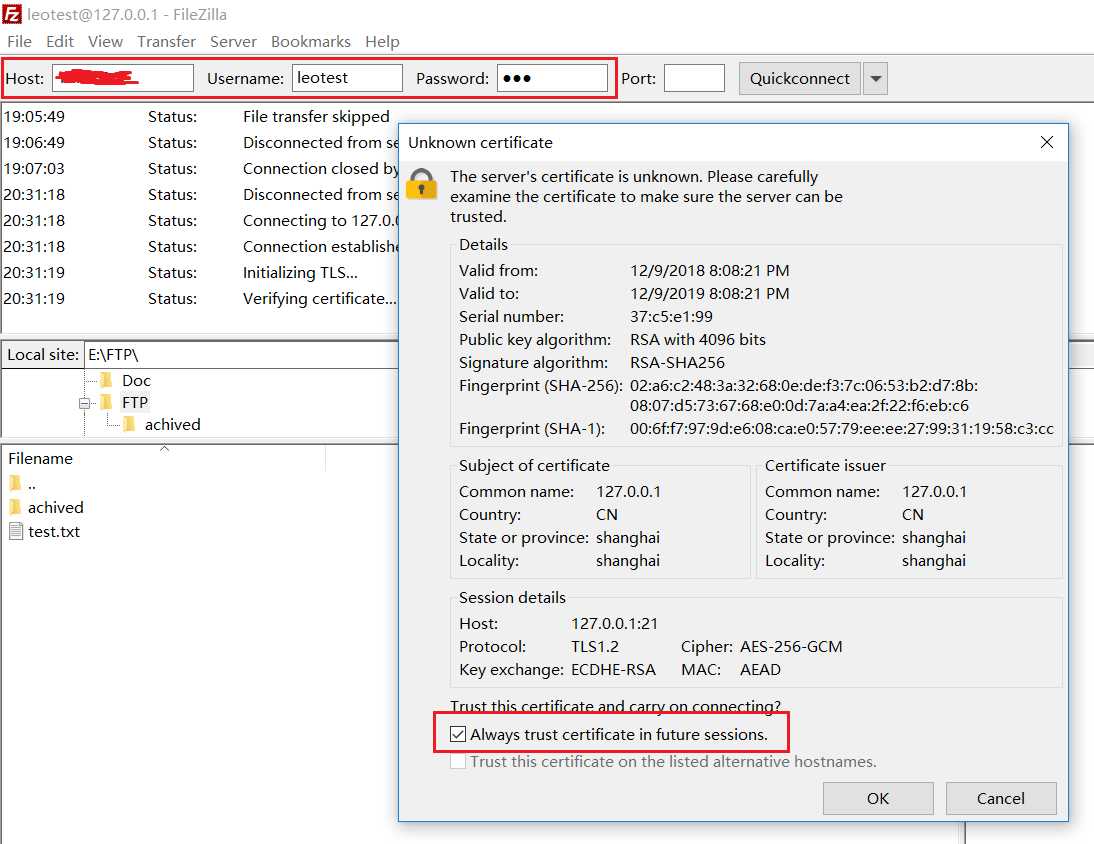Toggle Always trust certificate in future sessions
The width and height of the screenshot is (1094, 844).
(458, 734)
